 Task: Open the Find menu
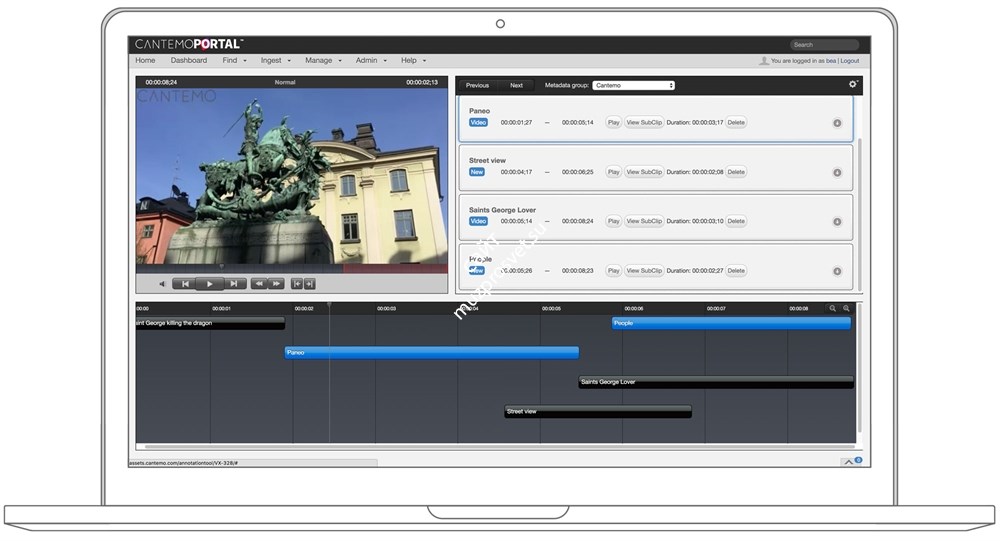tap(234, 61)
